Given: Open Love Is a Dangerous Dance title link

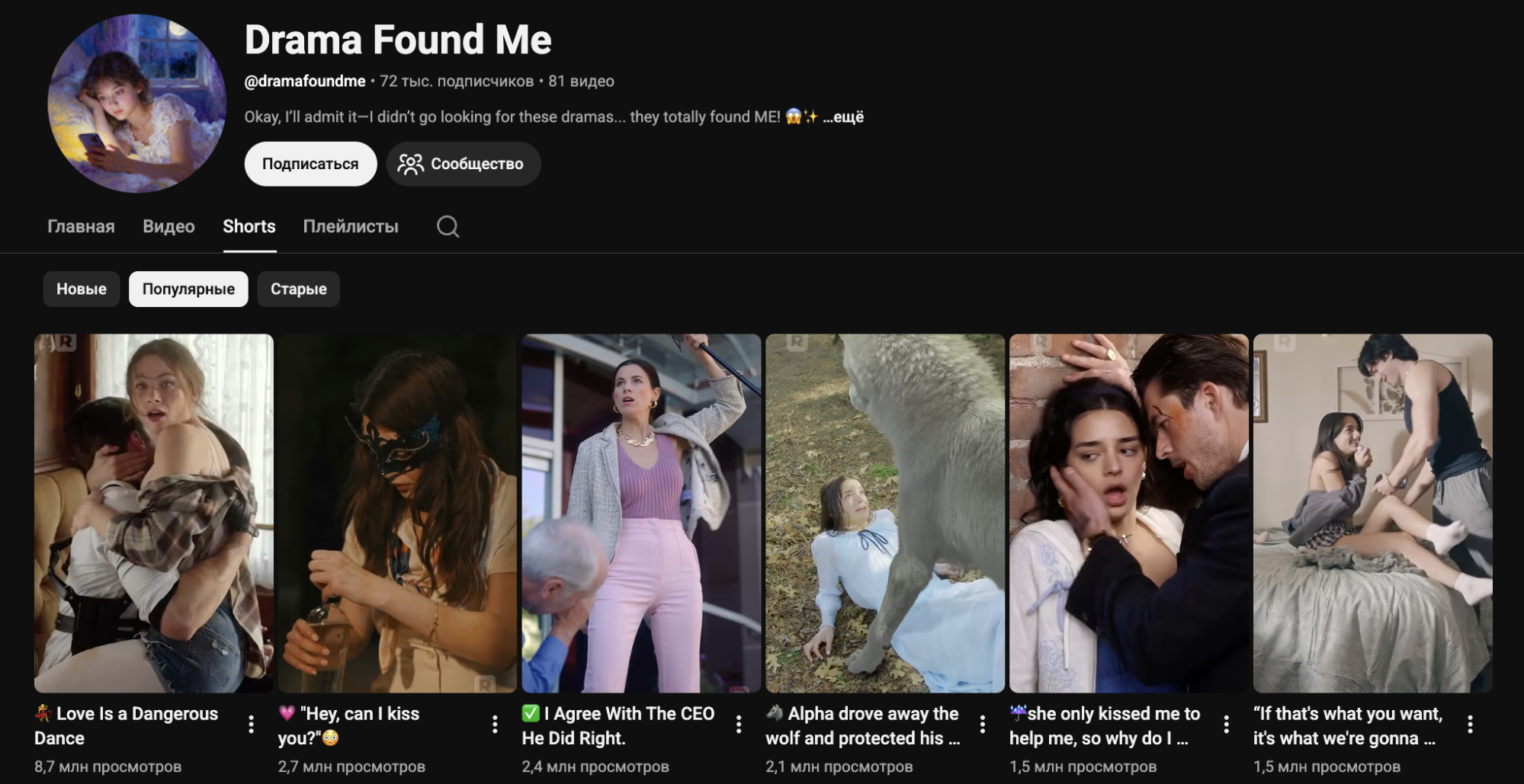Looking at the screenshot, I should coord(127,726).
